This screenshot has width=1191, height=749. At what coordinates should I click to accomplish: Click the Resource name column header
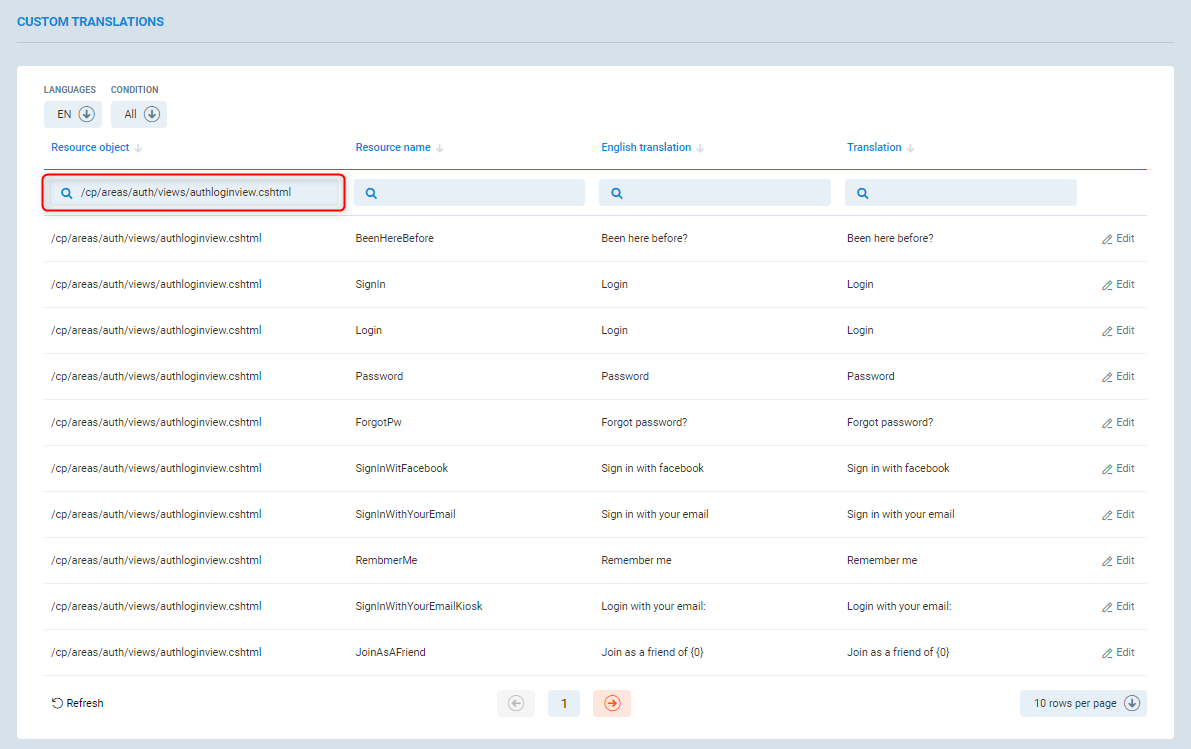(x=392, y=147)
